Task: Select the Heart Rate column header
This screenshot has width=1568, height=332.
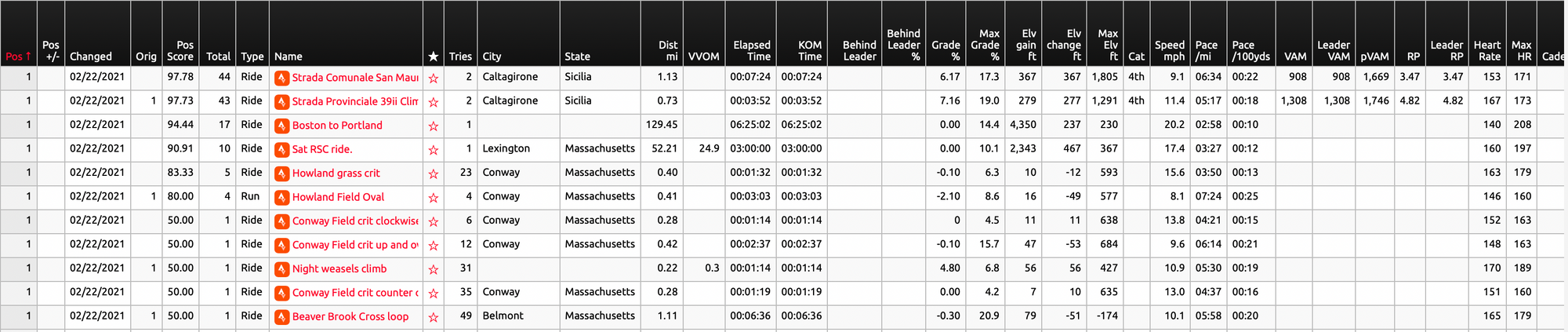Action: [x=1487, y=50]
